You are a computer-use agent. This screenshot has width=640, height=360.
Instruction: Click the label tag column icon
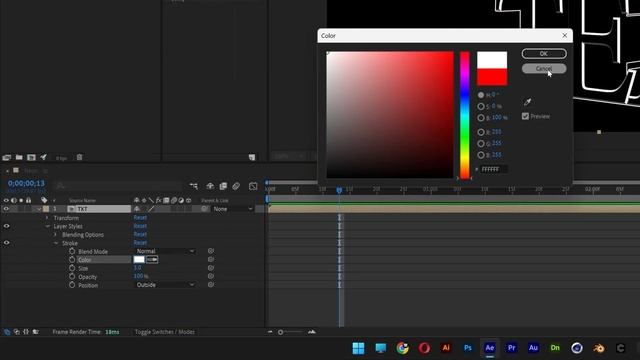pyautogui.click(x=44, y=200)
